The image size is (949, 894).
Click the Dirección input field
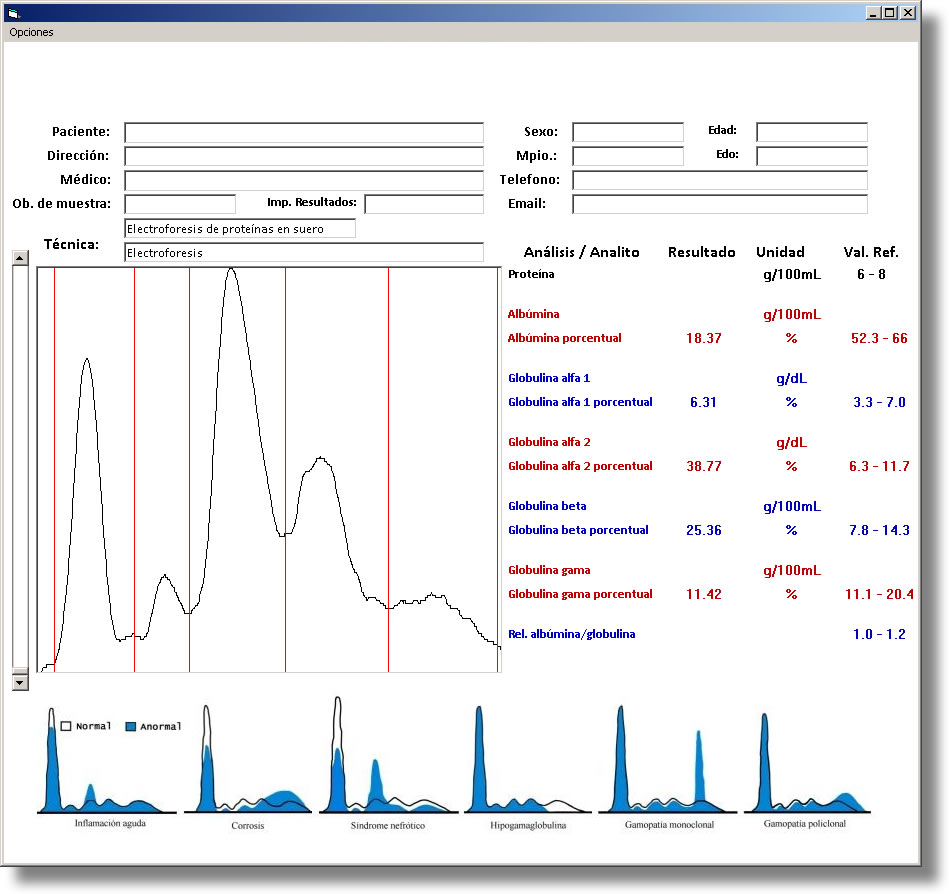304,157
